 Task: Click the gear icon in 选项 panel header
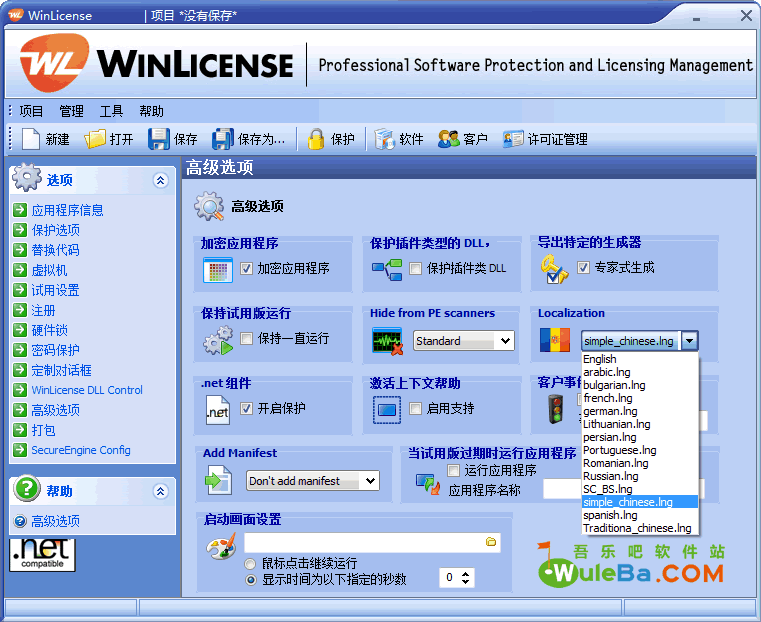click(27, 178)
